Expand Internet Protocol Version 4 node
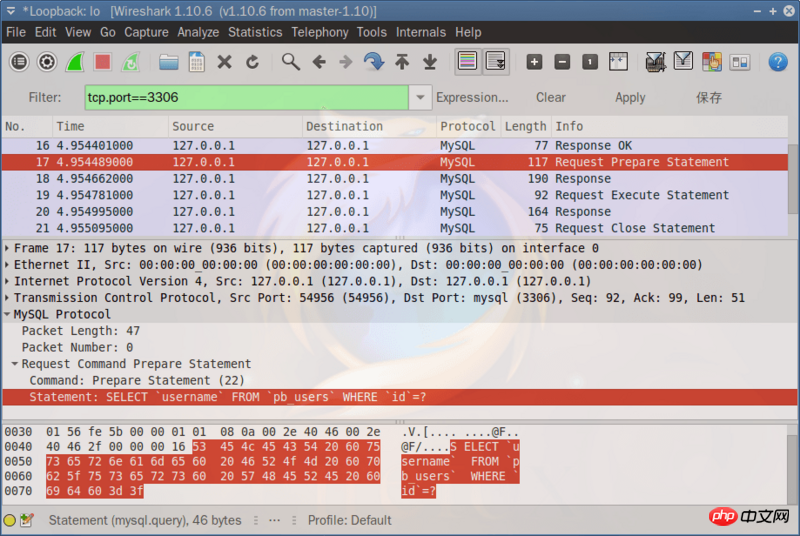Image resolution: width=800 pixels, height=536 pixels. (x=7, y=282)
